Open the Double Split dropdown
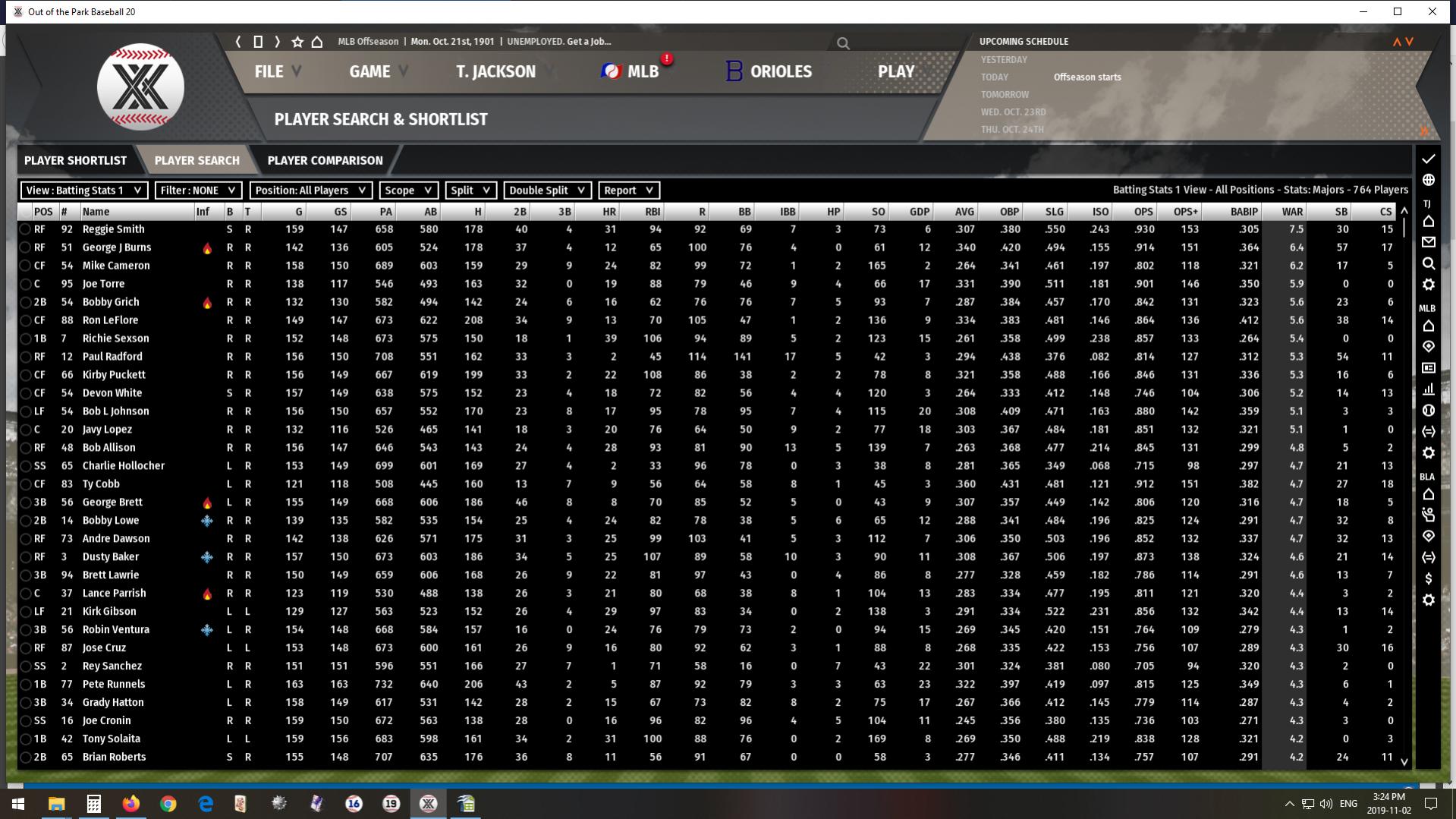1456x819 pixels. point(546,191)
